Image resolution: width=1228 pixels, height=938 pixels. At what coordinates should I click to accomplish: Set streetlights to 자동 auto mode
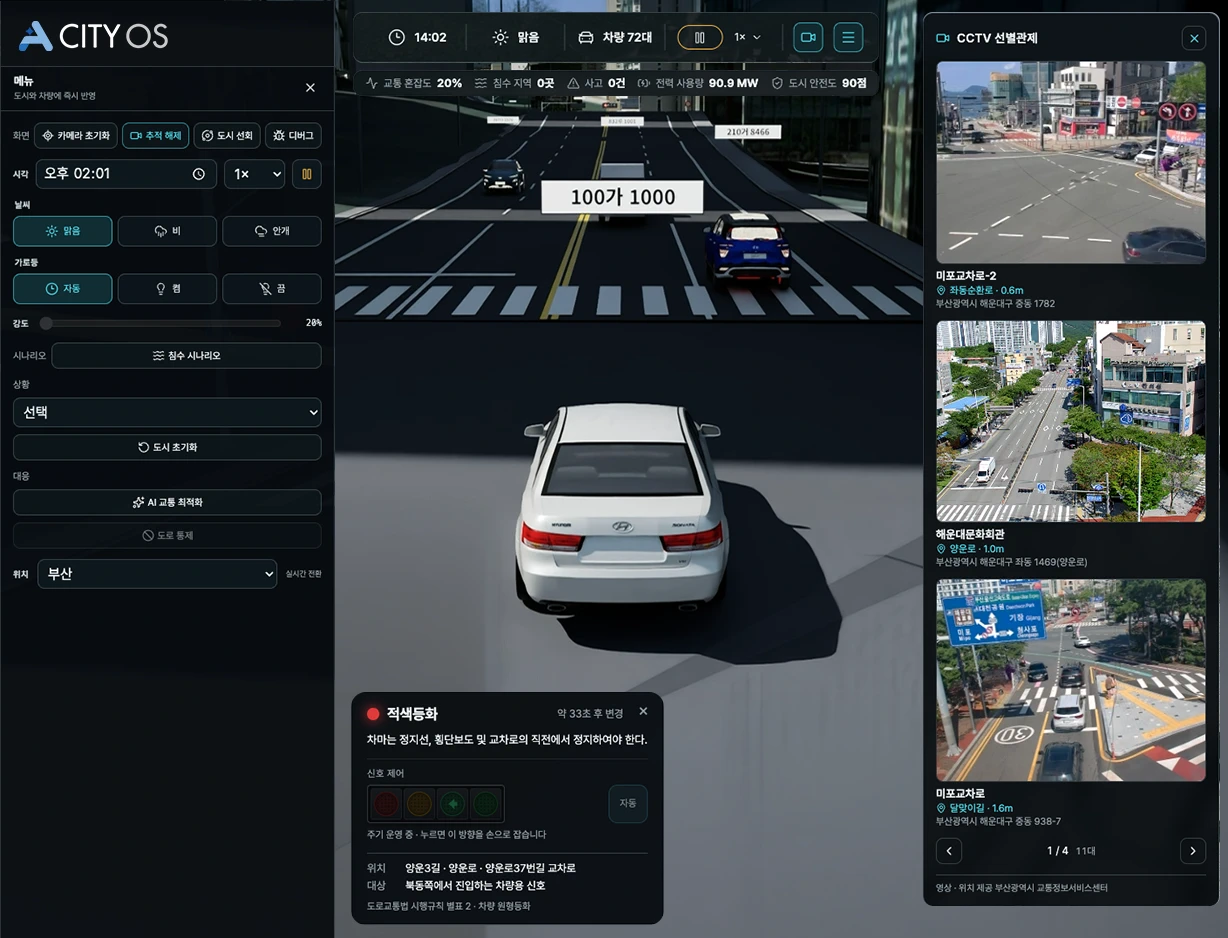click(63, 288)
